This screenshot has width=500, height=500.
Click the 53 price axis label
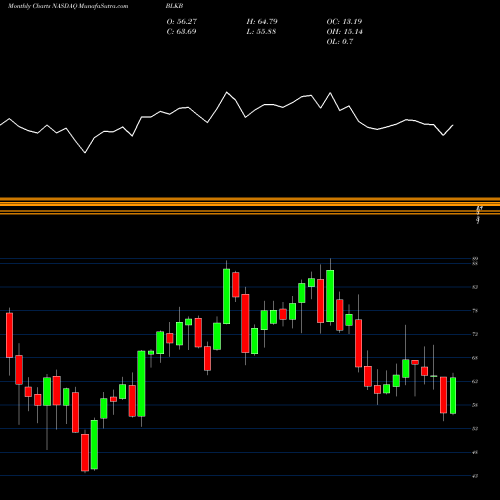pyautogui.click(x=475, y=429)
